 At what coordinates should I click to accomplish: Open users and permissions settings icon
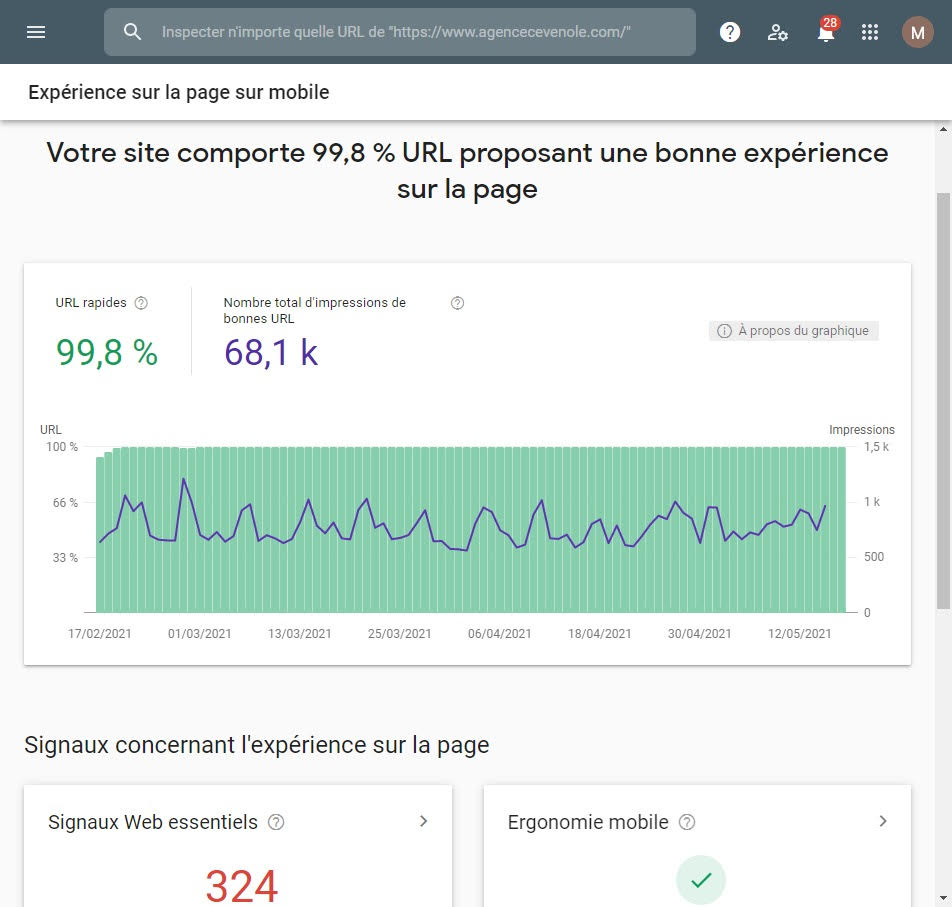(777, 32)
